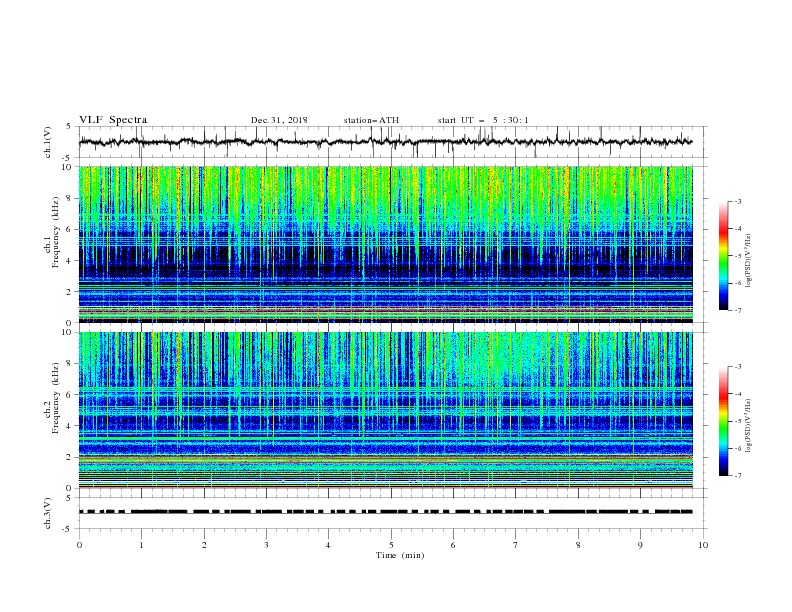Click time axis tick label 4

coord(328,545)
